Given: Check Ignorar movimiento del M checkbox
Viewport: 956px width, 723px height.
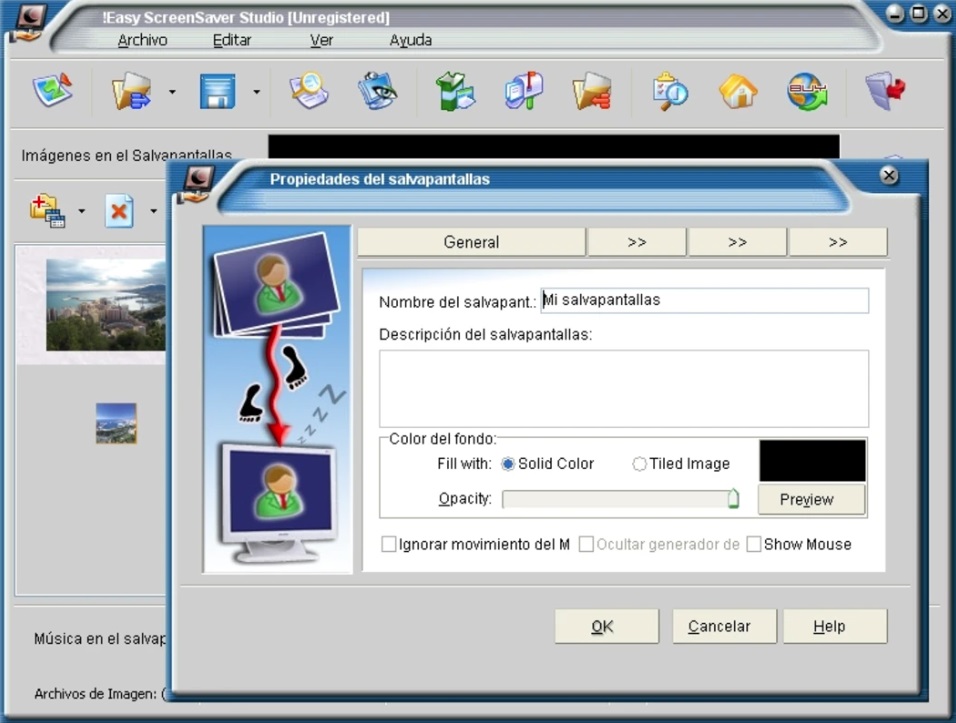Looking at the screenshot, I should pos(389,544).
